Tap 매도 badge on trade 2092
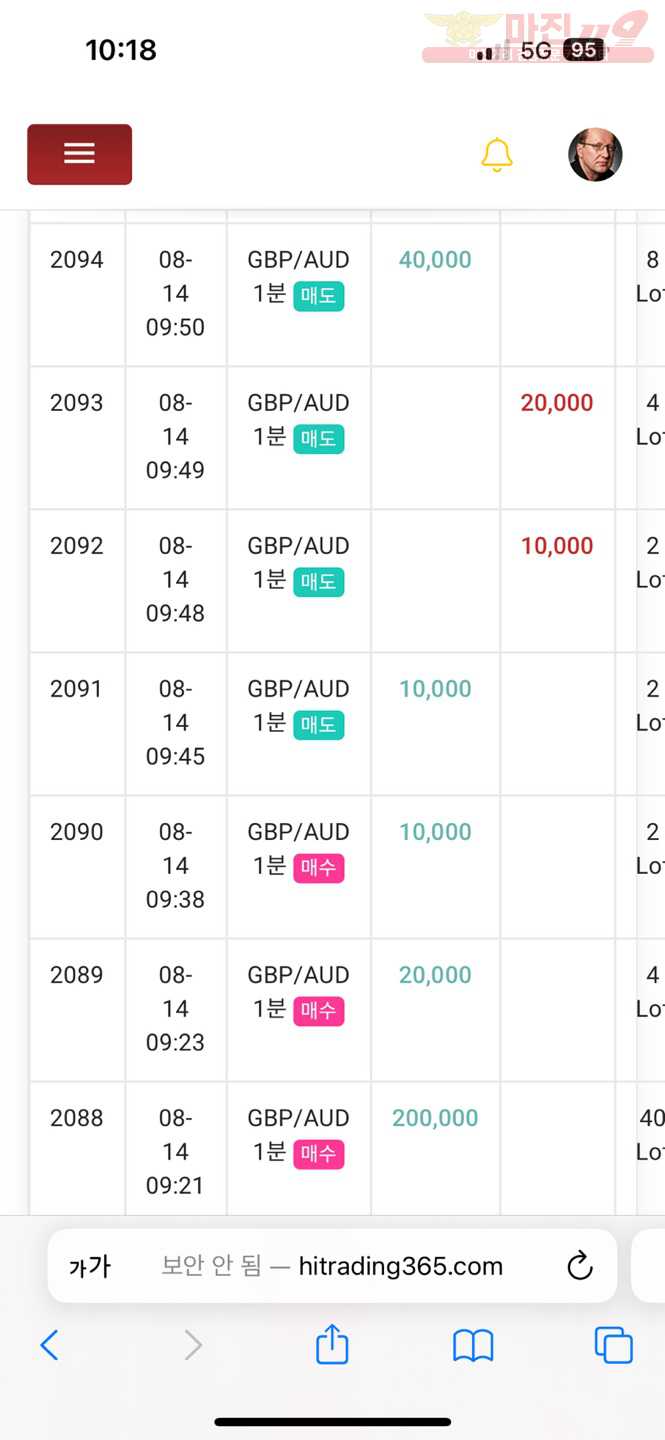The image size is (665, 1440). click(x=319, y=582)
